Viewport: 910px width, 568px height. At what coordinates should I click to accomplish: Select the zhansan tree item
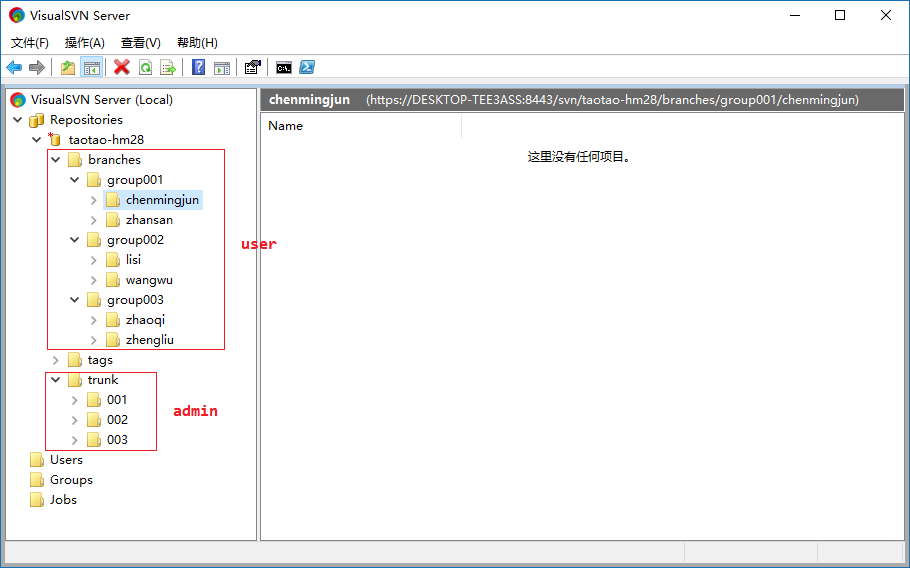[x=149, y=220]
